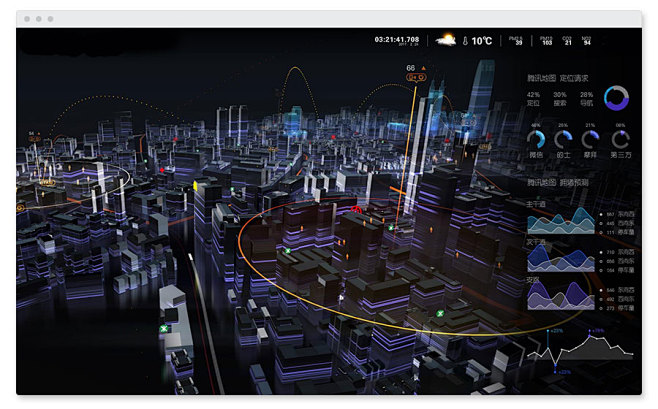The height and width of the screenshot is (409, 658).
Task: Click the yellow marker on the tall building
Action: pyautogui.click(x=195, y=185)
